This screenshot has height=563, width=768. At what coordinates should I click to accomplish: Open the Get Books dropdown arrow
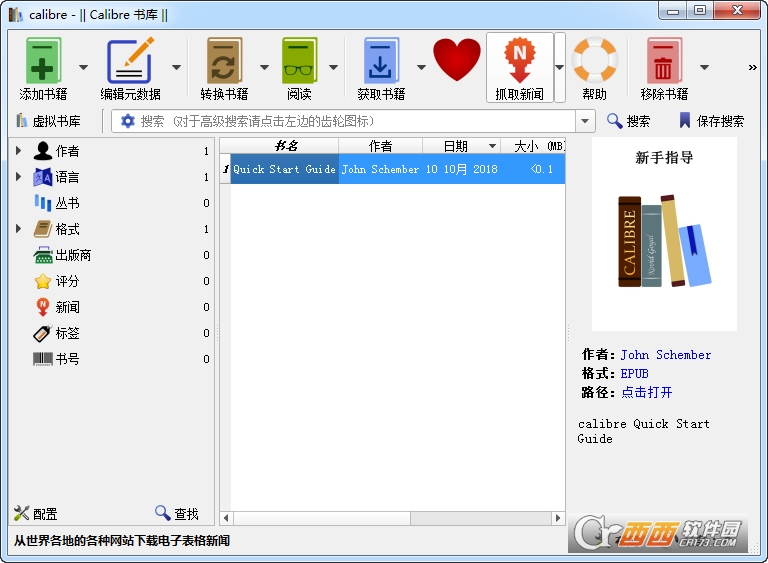click(421, 67)
